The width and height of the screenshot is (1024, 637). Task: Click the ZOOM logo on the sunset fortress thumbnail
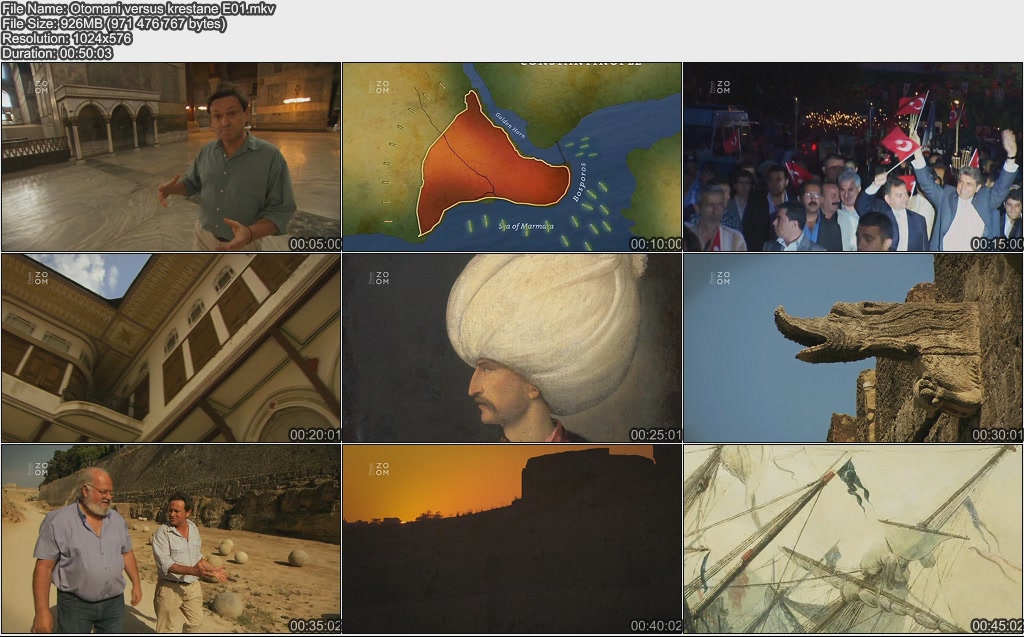381,468
